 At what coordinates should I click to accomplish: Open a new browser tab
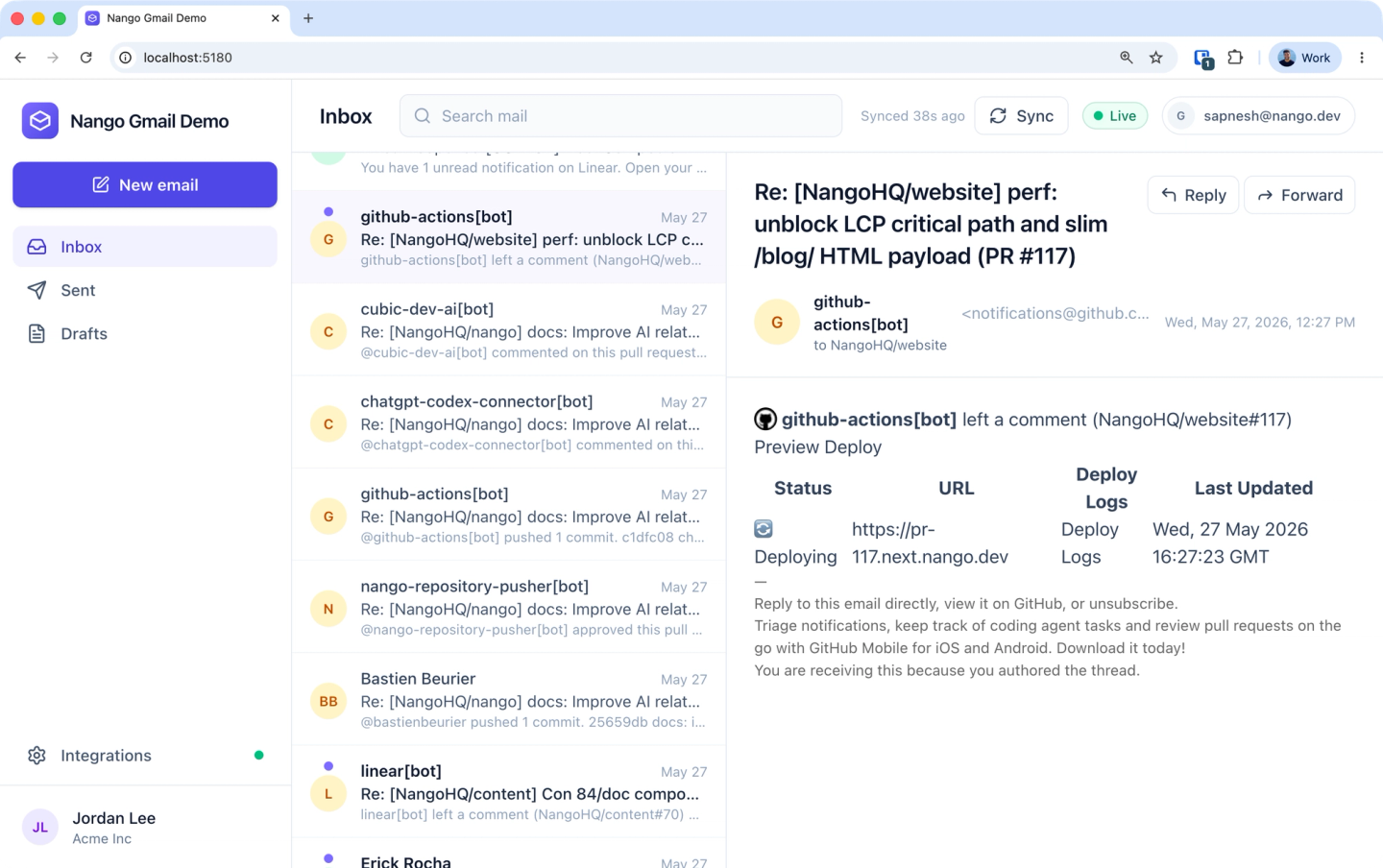pos(308,18)
